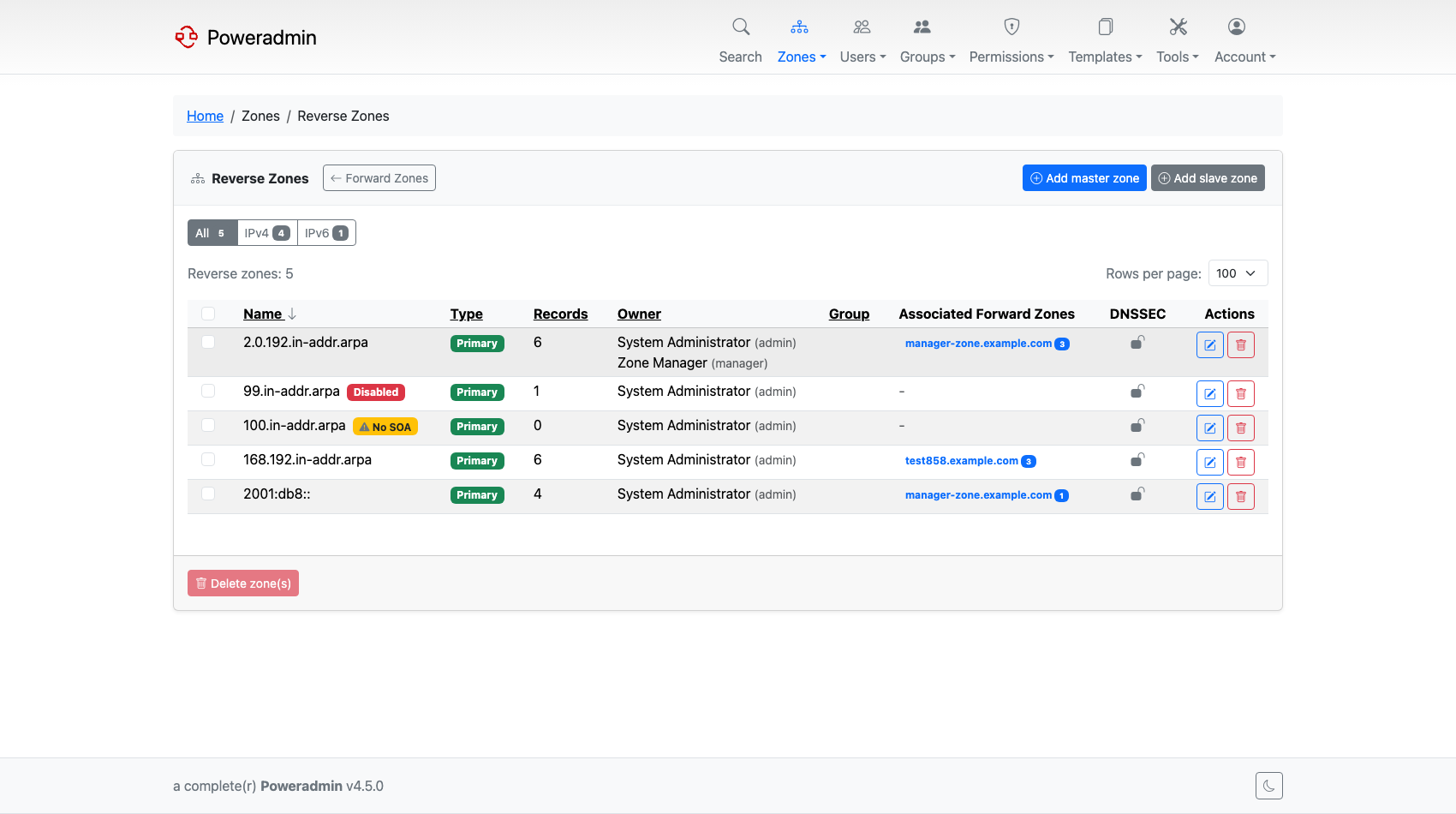
Task: Delete the 99.in-addr.arpa zone
Action: click(x=1241, y=394)
